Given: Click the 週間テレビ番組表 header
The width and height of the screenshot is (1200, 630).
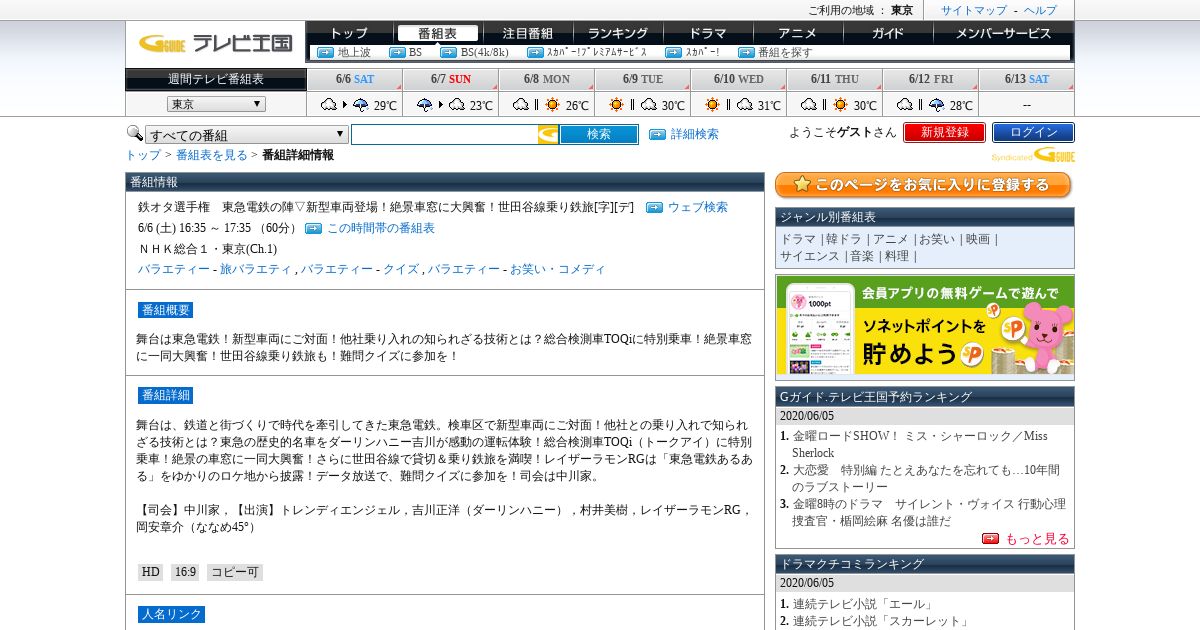Looking at the screenshot, I should coord(216,79).
